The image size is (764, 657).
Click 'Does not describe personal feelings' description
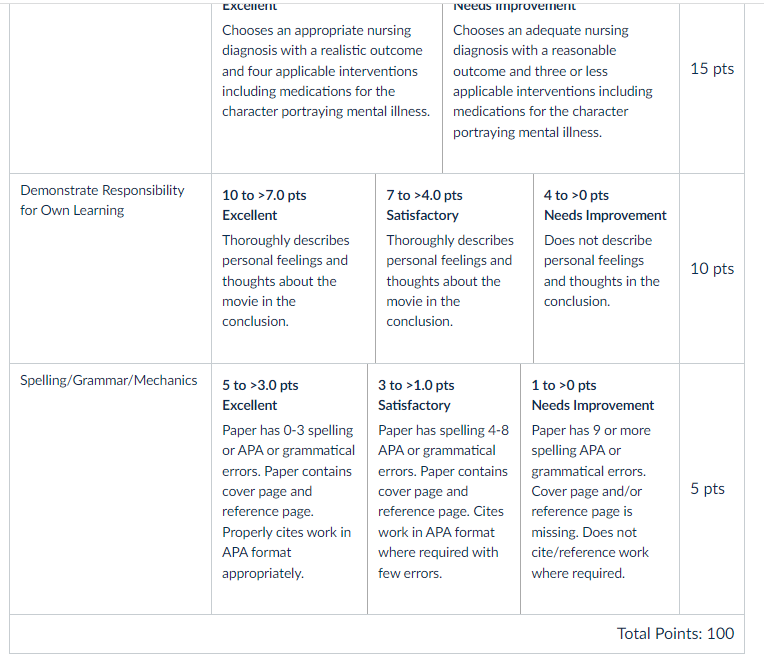coord(602,271)
